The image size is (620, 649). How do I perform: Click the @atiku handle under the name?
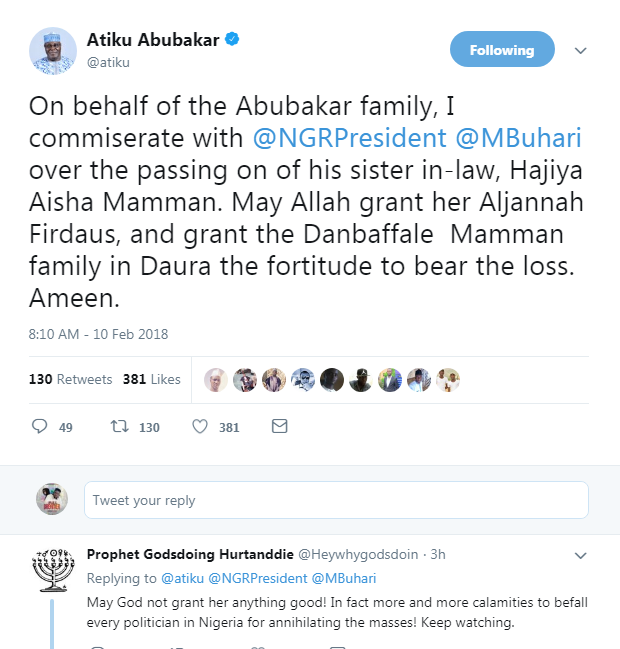108,62
